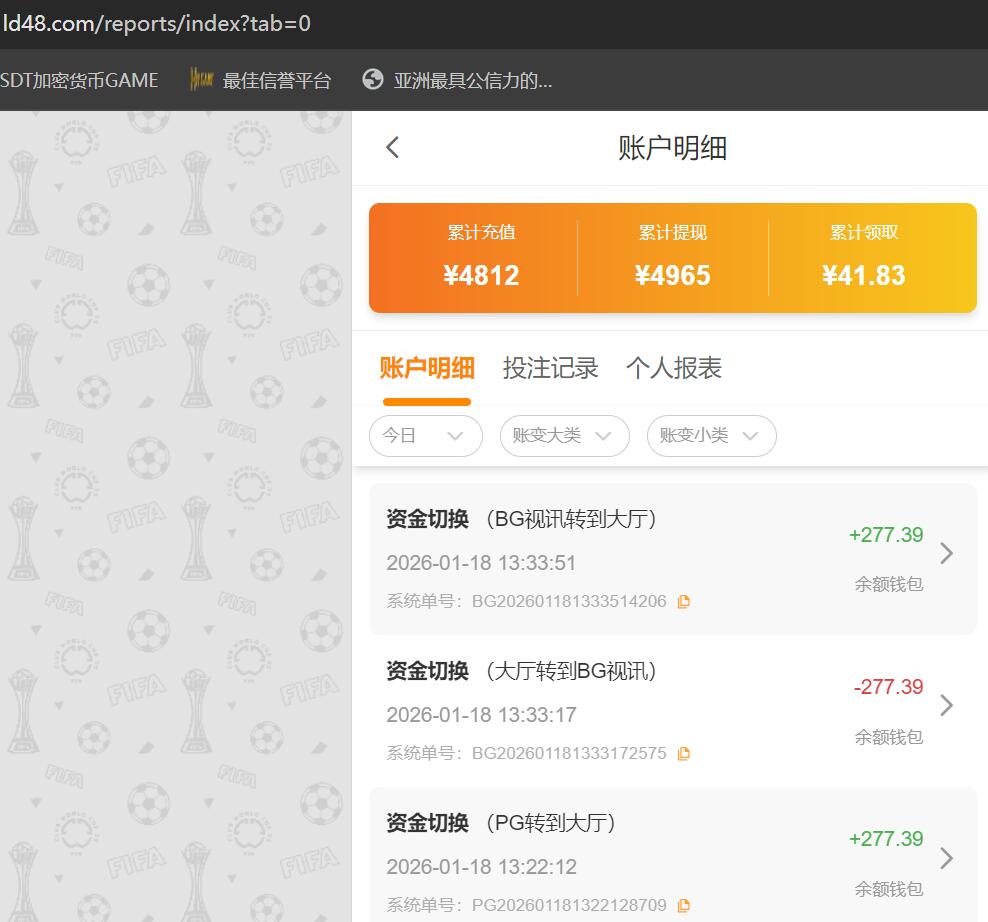
Task: Select the 累计充值 summary card
Action: click(483, 257)
